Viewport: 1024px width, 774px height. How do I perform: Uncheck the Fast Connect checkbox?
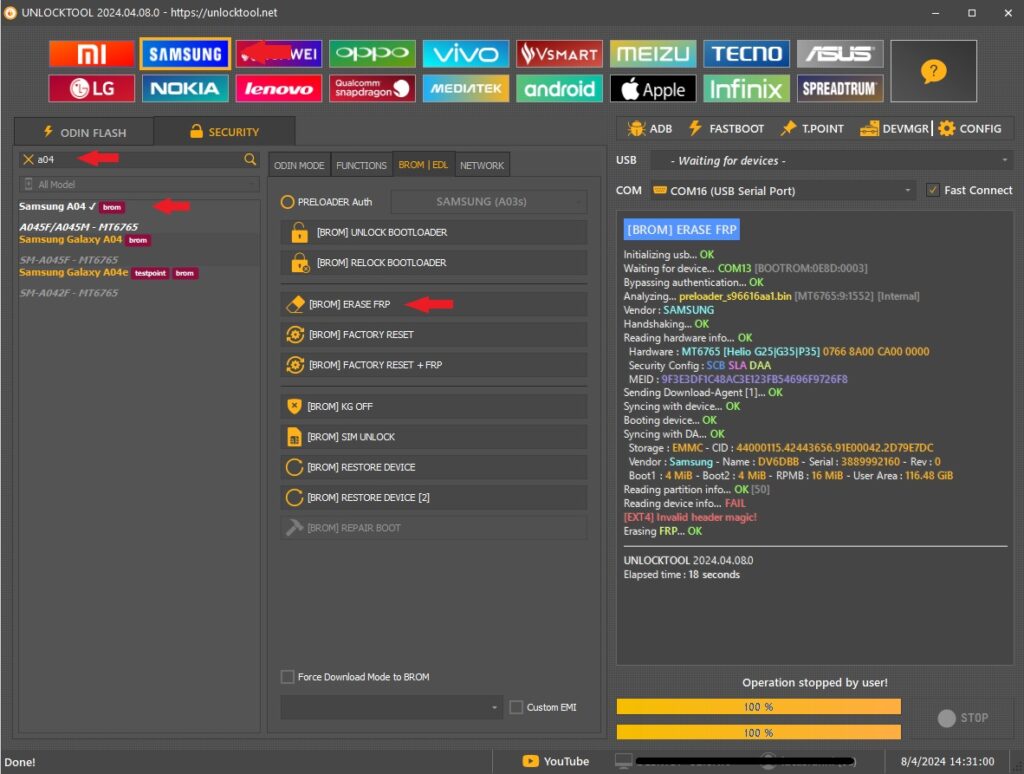(x=933, y=190)
